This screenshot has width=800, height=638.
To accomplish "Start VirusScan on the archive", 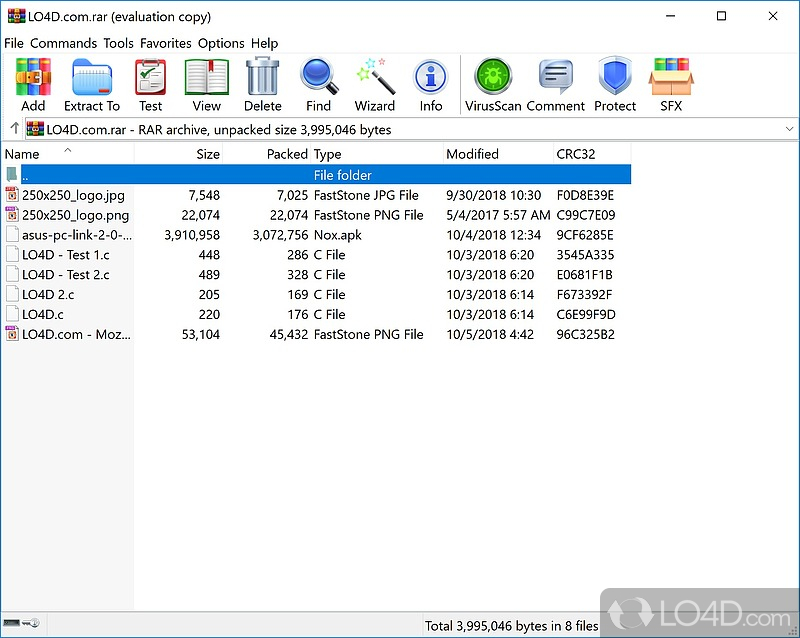I will click(x=493, y=84).
